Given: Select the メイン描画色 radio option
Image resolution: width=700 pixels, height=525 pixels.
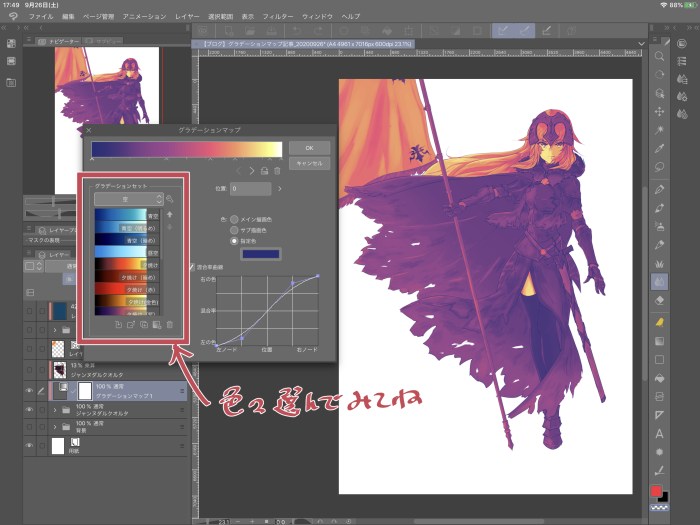Looking at the screenshot, I should click(x=235, y=217).
